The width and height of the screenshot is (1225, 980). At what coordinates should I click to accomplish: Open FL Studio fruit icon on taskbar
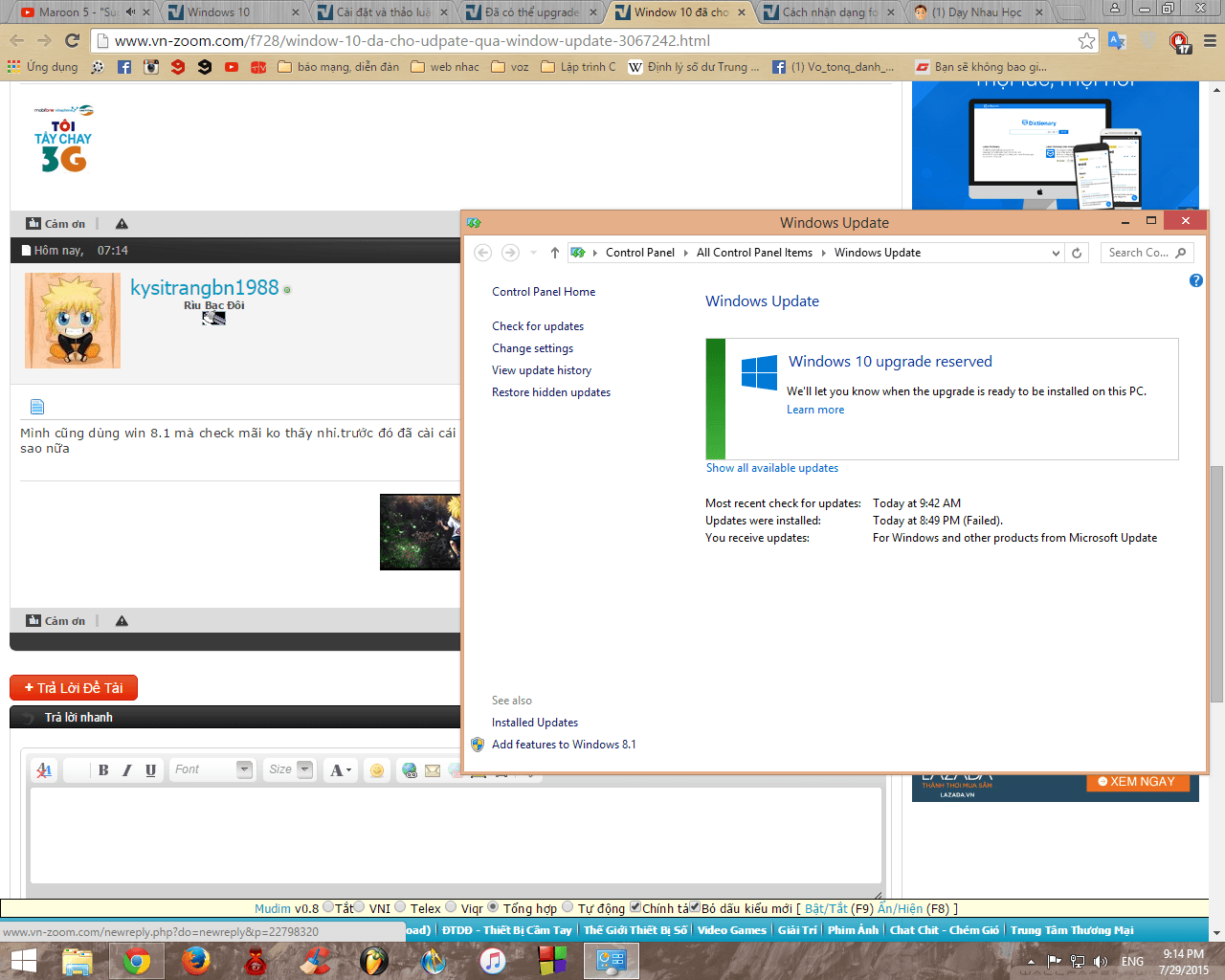(x=373, y=961)
